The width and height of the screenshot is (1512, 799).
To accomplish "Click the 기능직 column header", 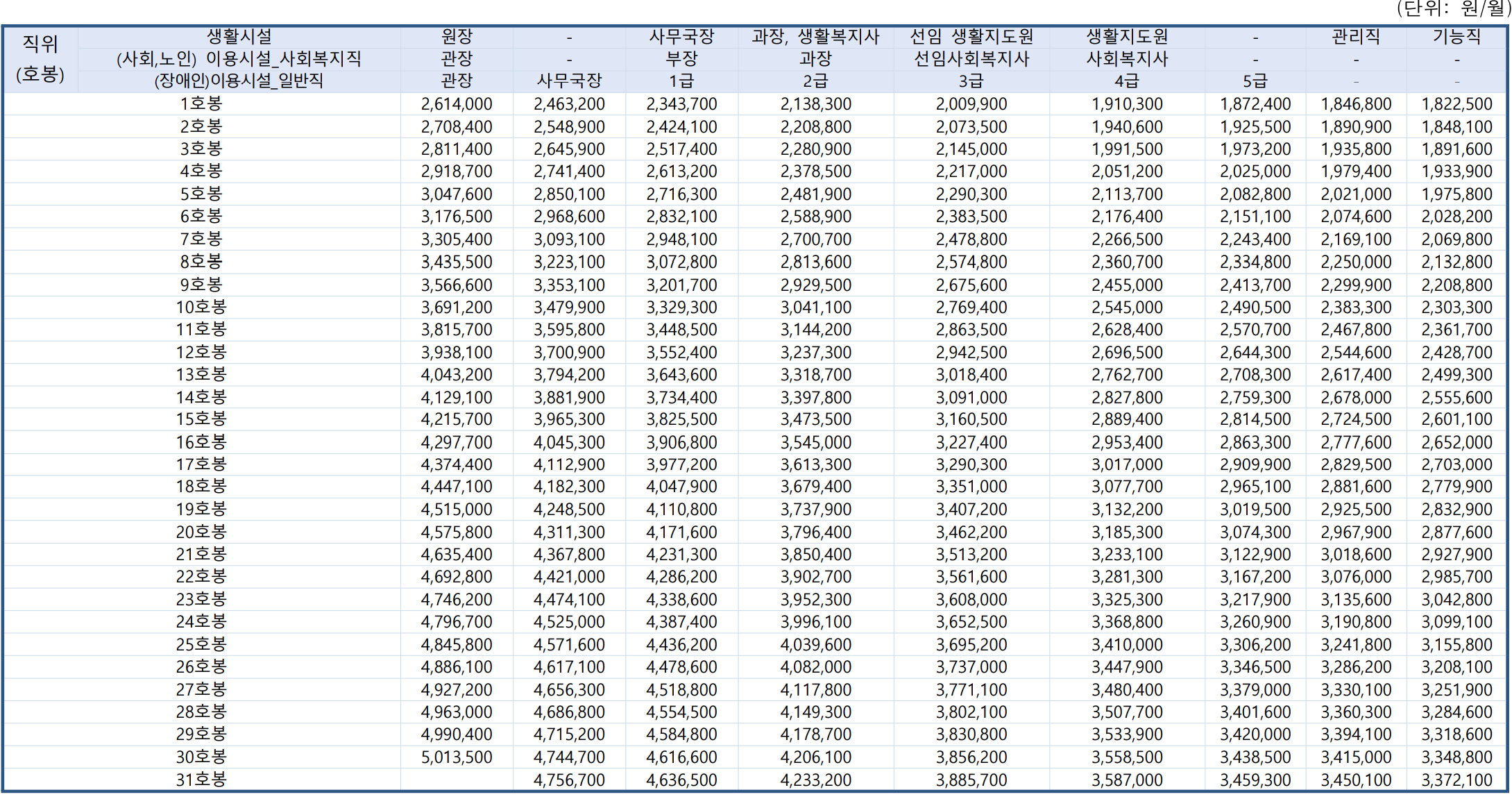I will (1456, 37).
